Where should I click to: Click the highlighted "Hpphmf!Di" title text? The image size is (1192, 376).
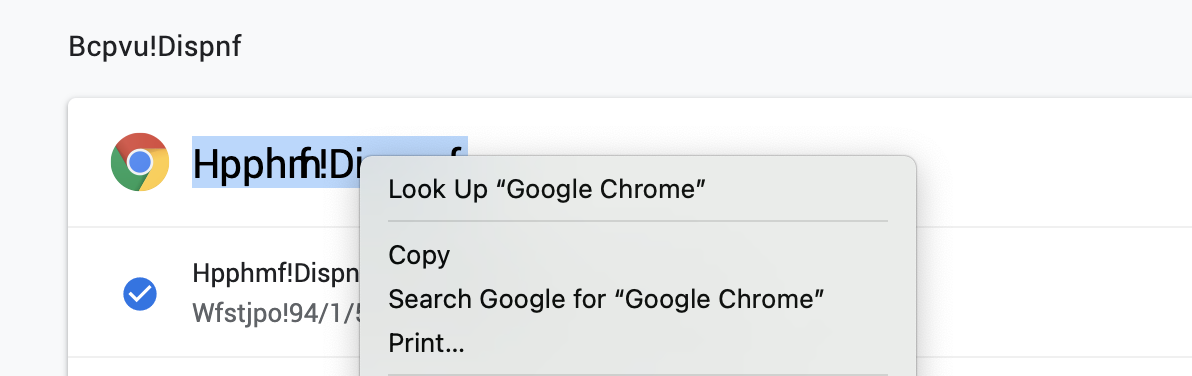click(x=277, y=163)
